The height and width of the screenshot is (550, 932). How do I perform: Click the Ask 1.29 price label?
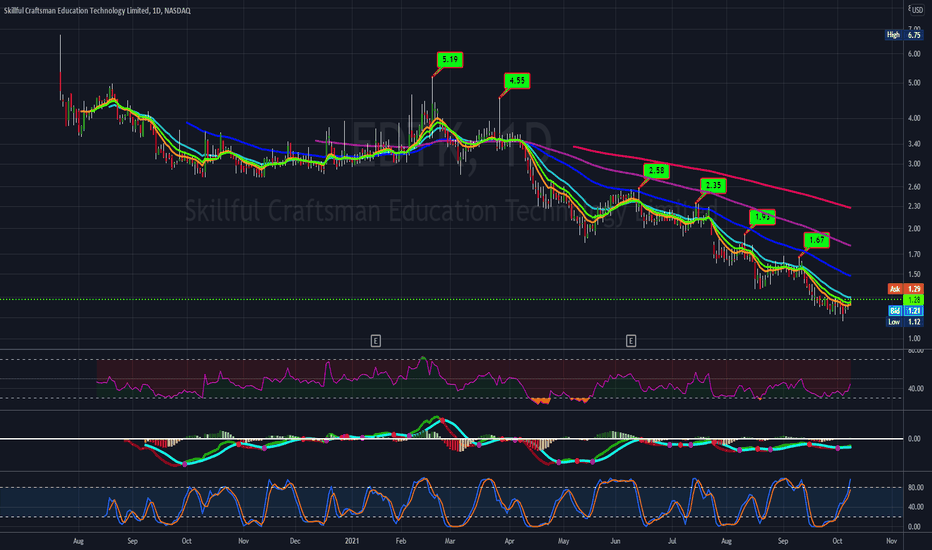pos(905,289)
